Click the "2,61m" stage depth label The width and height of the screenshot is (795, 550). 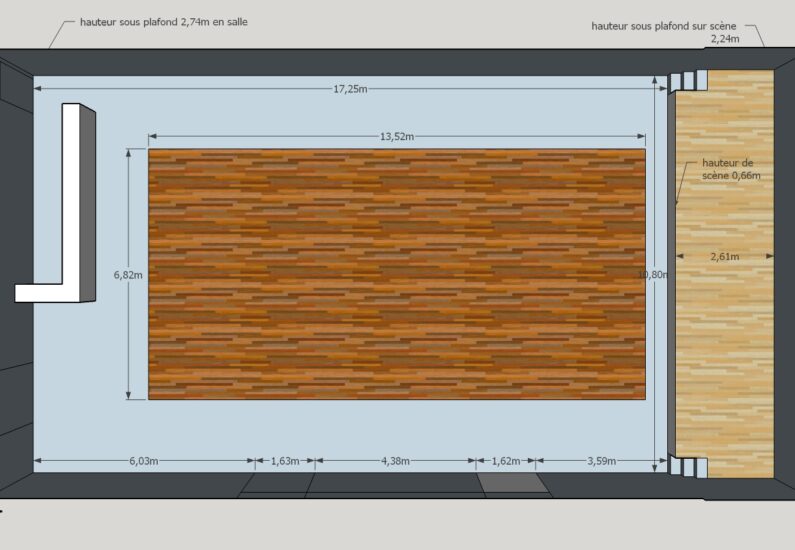pyautogui.click(x=725, y=256)
